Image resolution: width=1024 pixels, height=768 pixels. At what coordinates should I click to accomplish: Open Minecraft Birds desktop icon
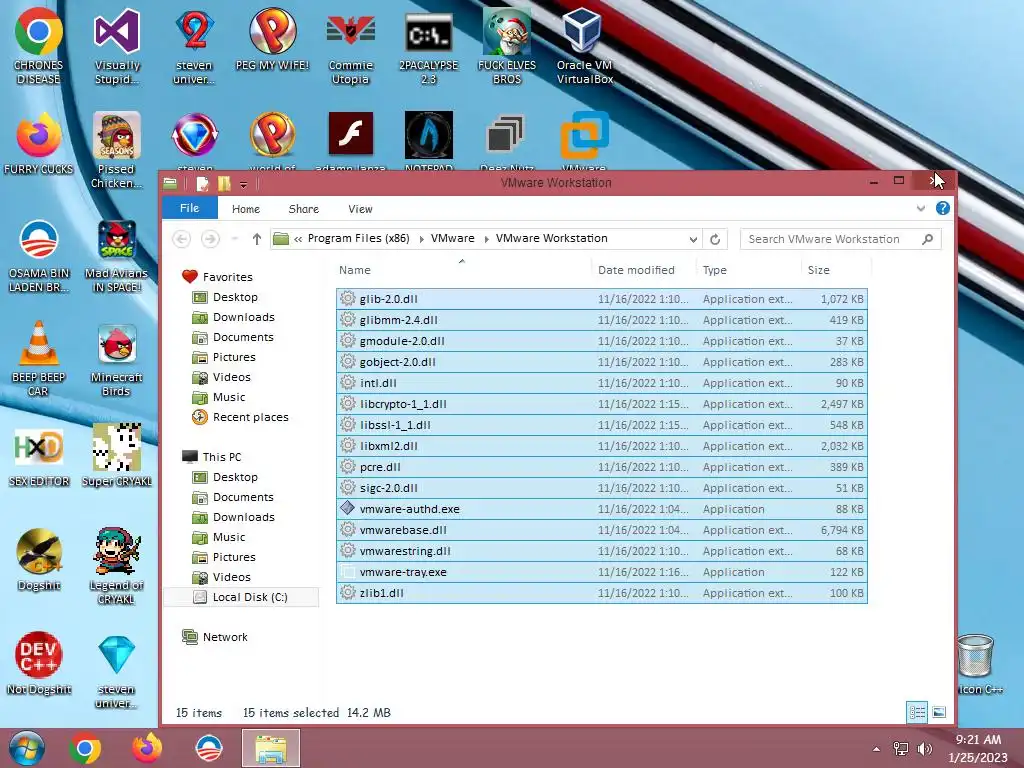pos(117,359)
